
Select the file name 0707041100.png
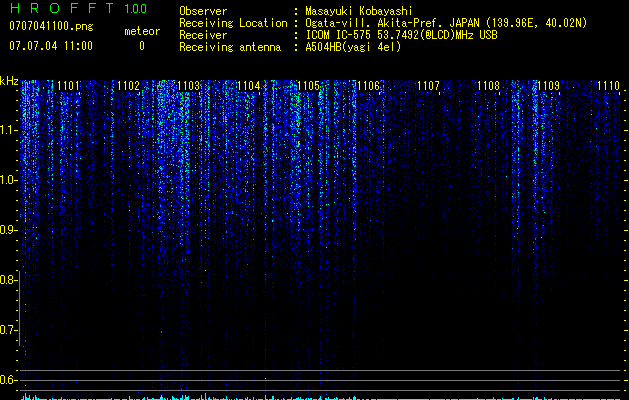click(x=51, y=26)
